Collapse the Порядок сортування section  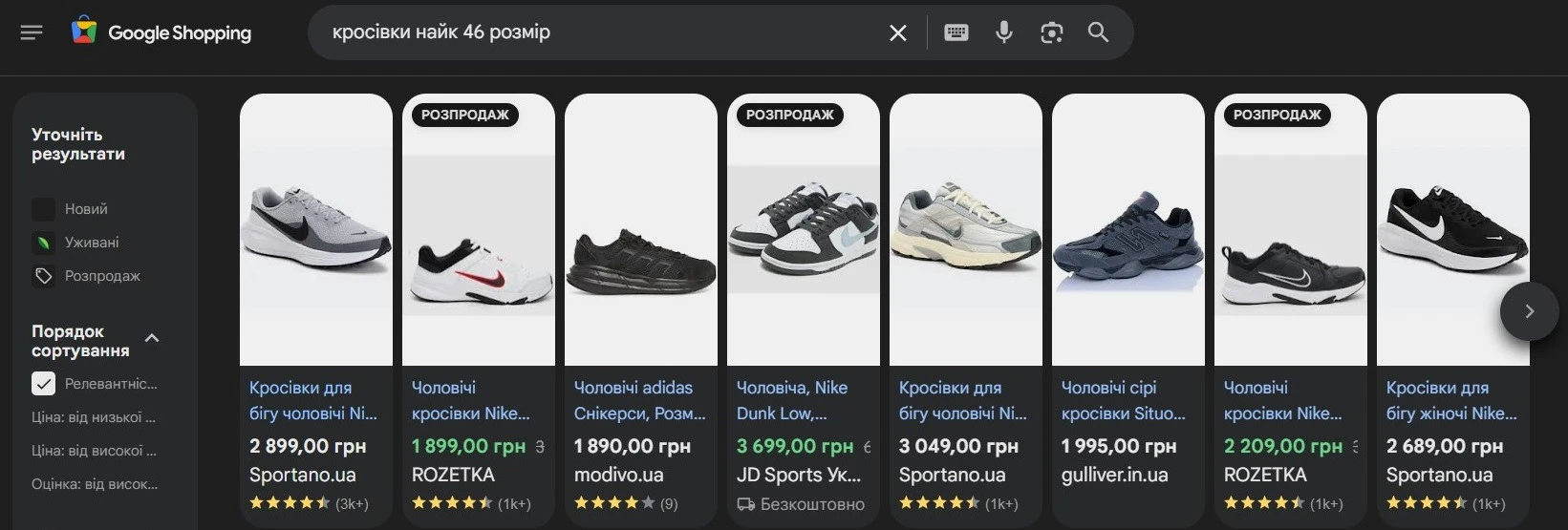coord(152,338)
